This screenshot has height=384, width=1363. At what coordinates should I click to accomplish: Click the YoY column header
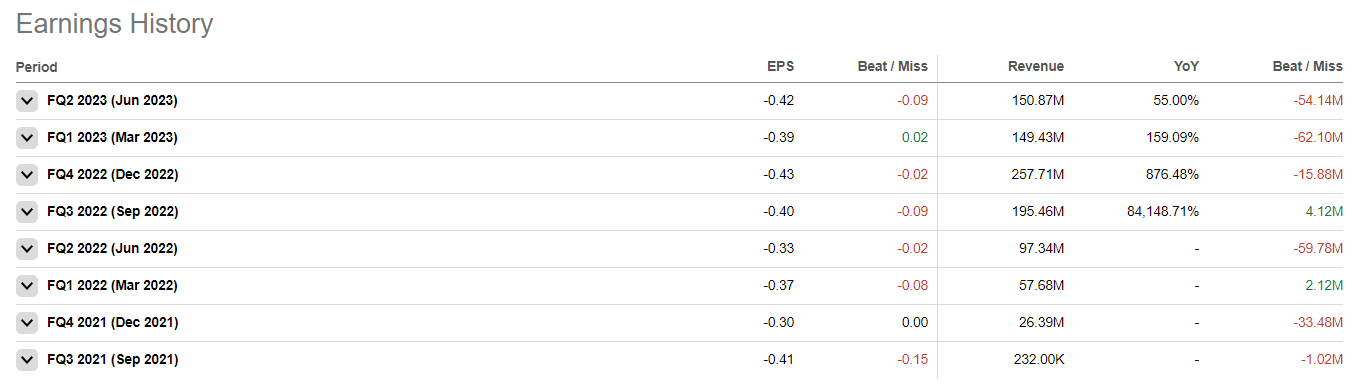[1186, 67]
